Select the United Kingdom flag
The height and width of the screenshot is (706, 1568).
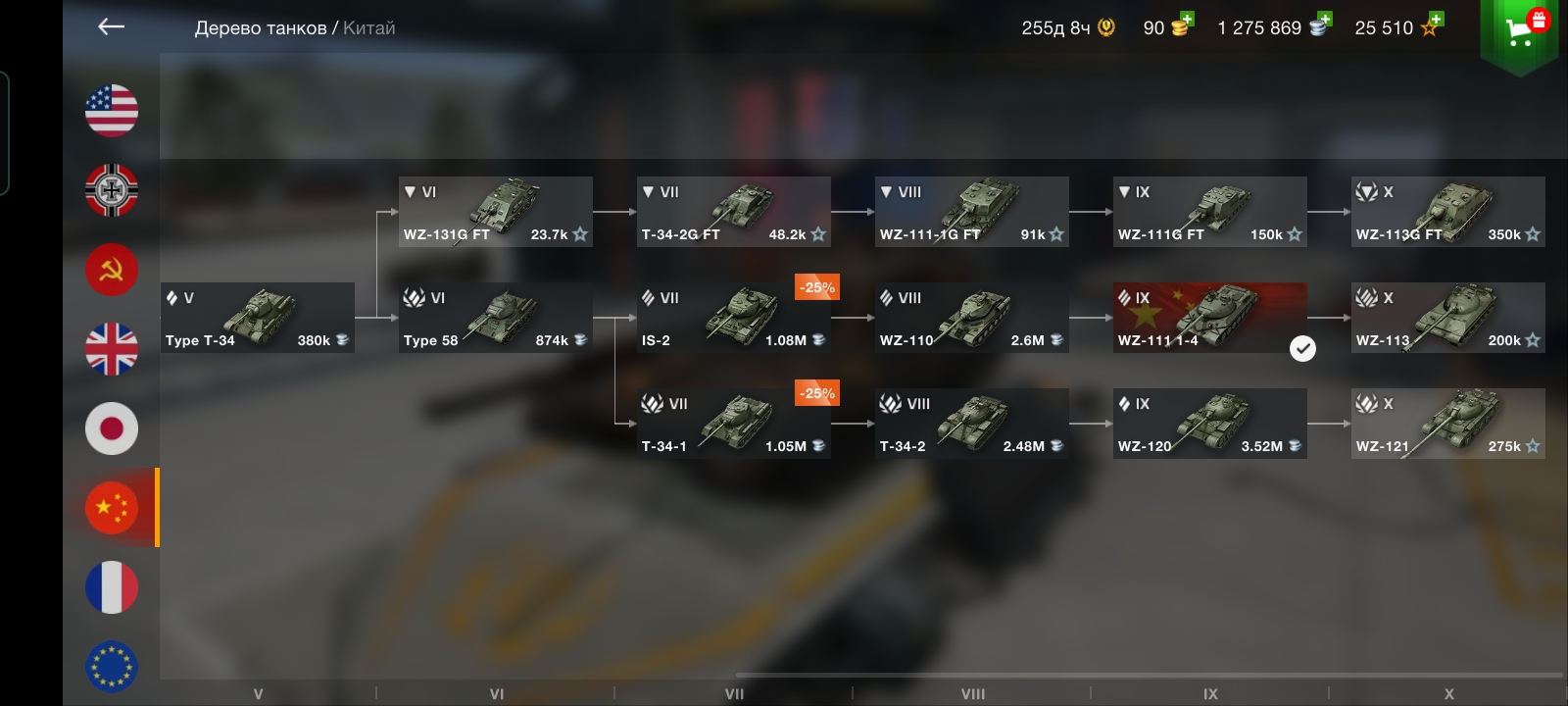(x=112, y=348)
